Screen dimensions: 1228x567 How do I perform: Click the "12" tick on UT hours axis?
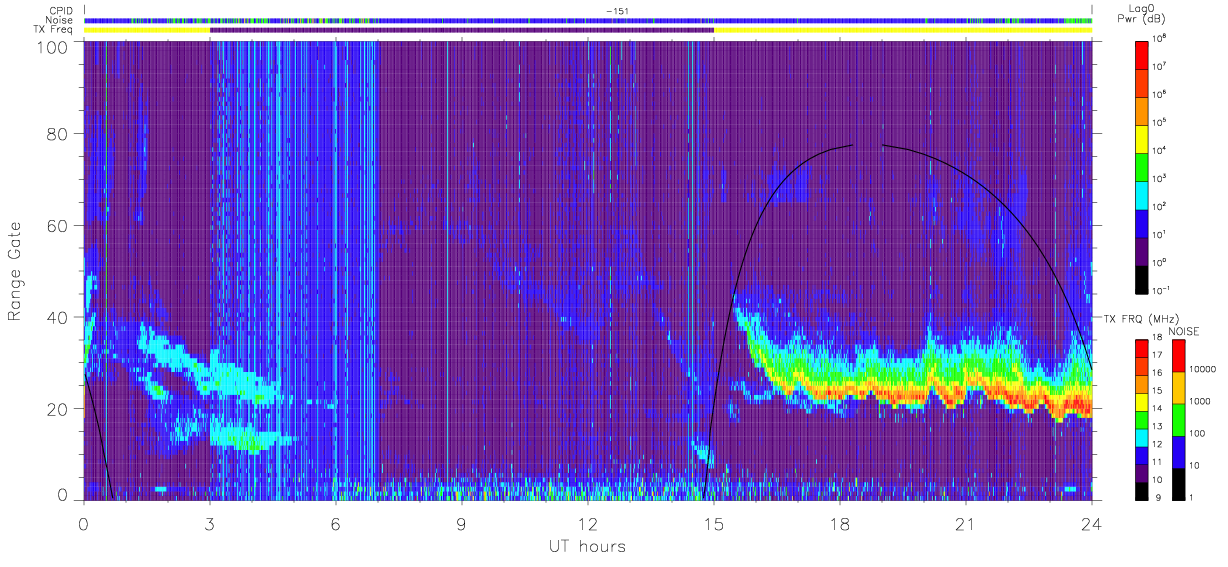pyautogui.click(x=587, y=524)
